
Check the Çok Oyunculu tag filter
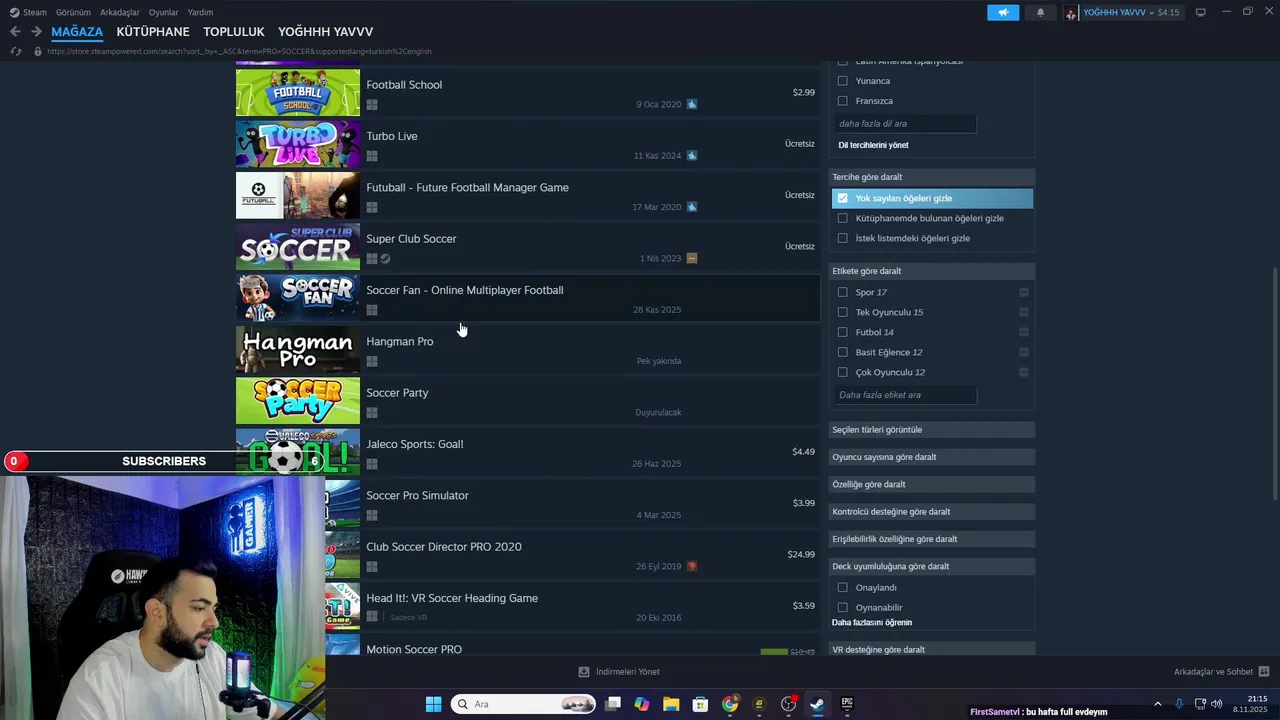842,372
